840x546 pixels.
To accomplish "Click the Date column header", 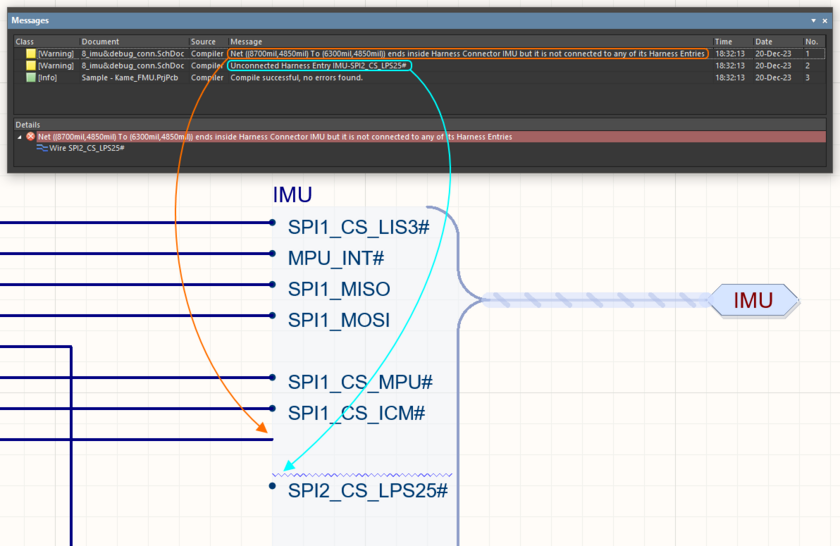I will click(x=764, y=41).
